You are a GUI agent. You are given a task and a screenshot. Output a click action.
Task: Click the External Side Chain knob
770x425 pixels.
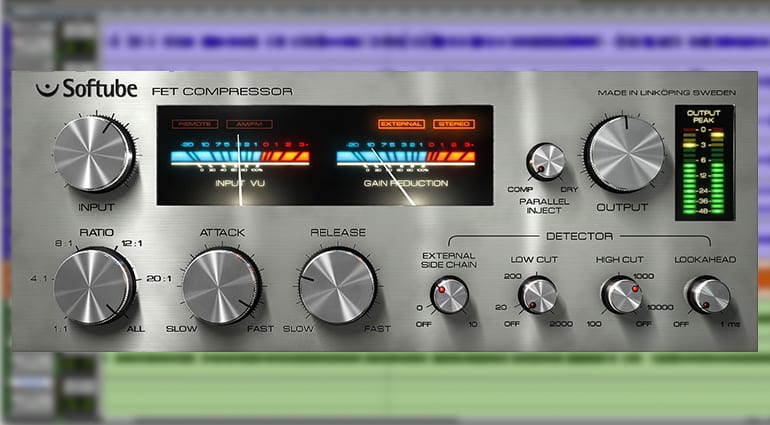pos(449,295)
